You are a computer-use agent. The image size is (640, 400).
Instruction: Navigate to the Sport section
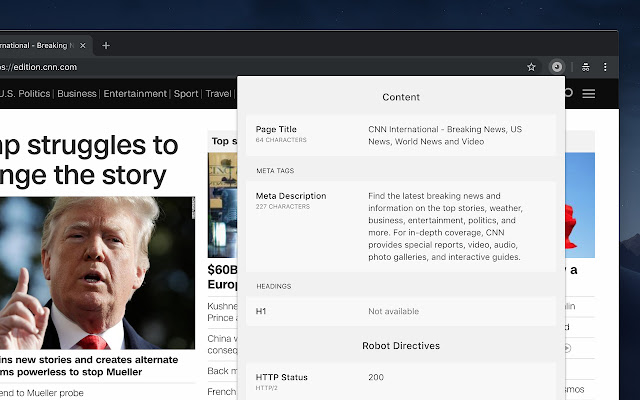point(186,93)
